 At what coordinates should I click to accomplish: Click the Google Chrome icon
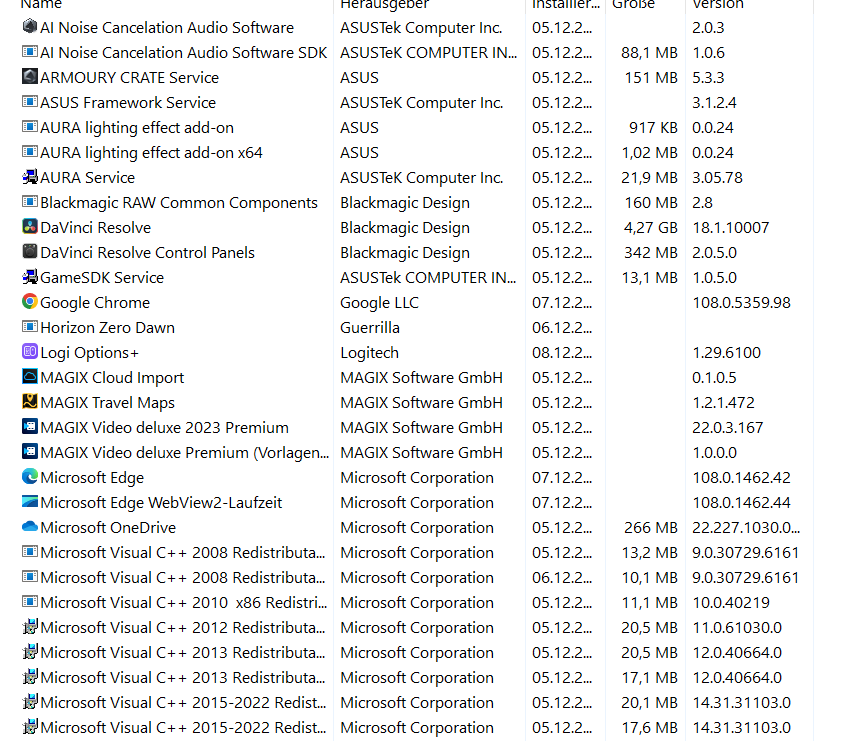[30, 301]
